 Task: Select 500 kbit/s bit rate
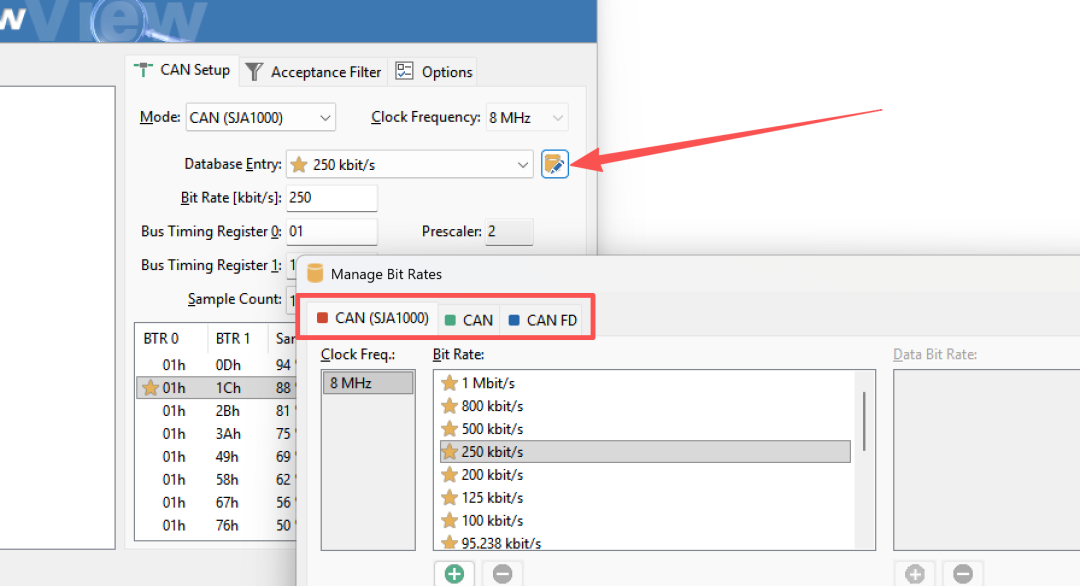(x=645, y=429)
